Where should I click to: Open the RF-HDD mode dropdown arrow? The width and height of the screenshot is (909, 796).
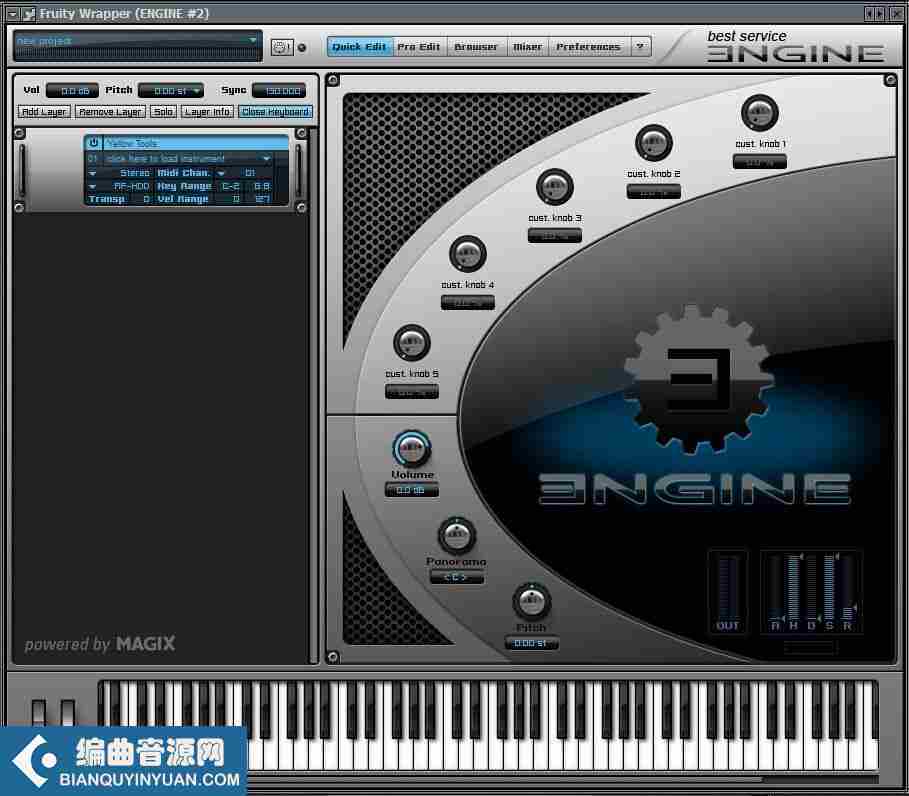point(92,187)
